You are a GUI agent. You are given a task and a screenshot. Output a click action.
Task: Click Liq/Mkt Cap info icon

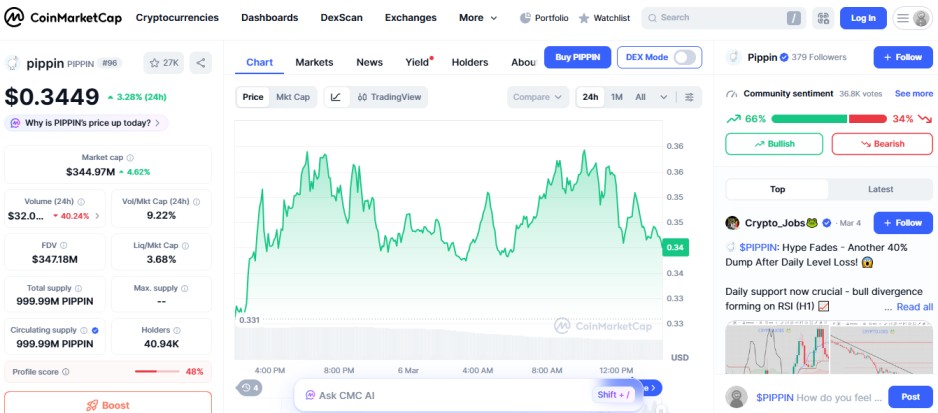tap(185, 245)
